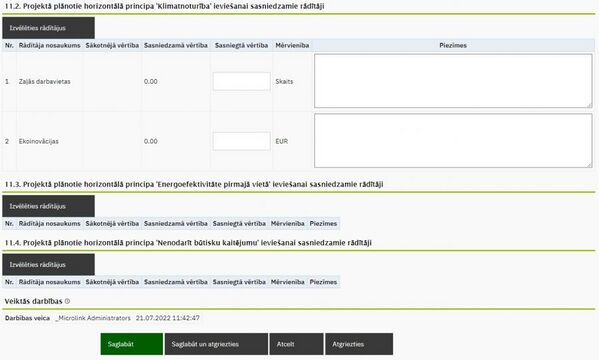Click the Atgriezties button
Image resolution: width=599 pixels, height=360 pixels.
tap(359, 344)
